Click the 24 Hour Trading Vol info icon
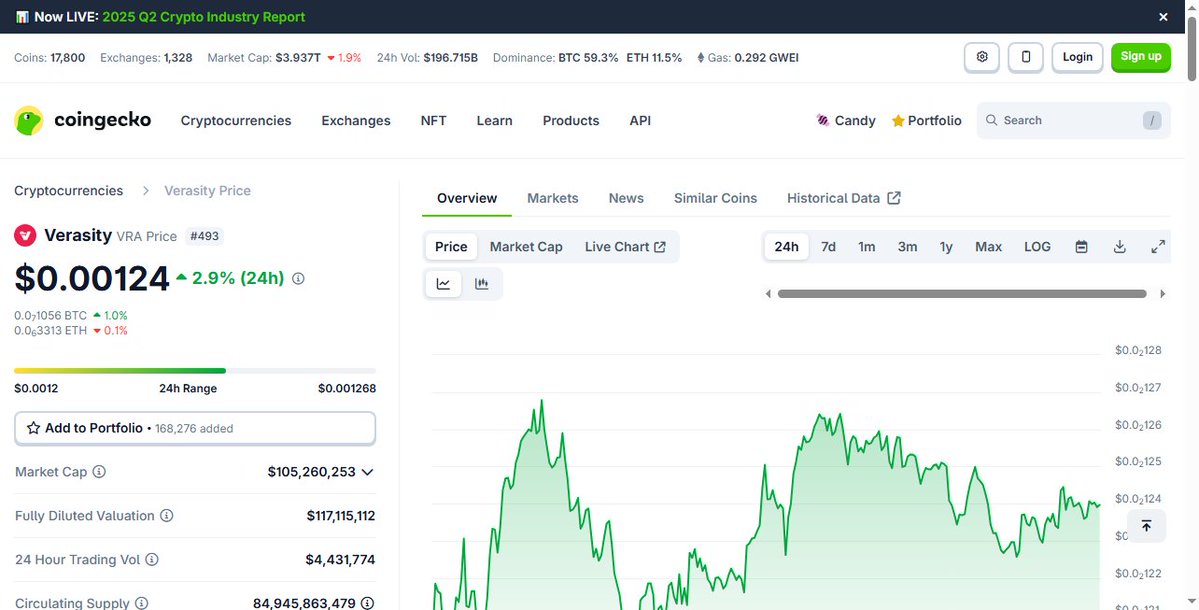1199x610 pixels. click(x=151, y=560)
